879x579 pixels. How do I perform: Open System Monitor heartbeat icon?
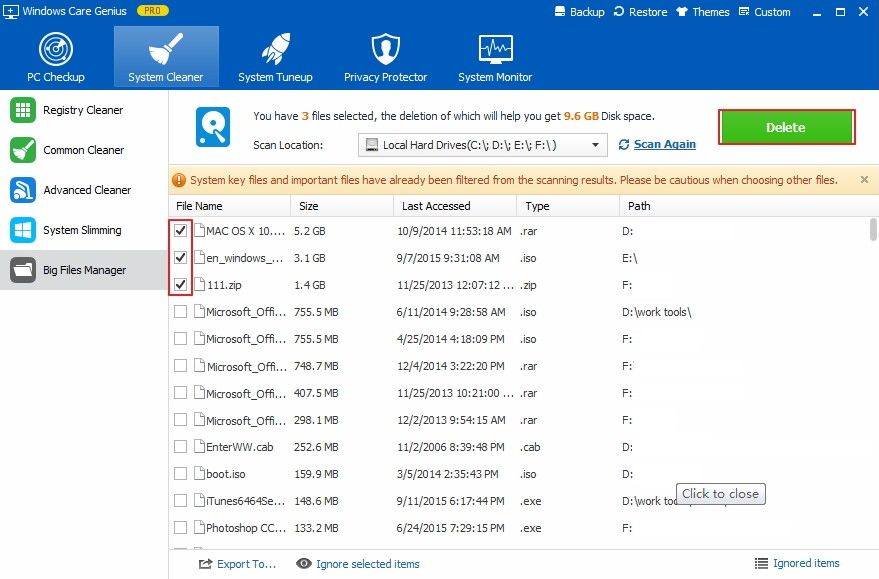point(495,49)
